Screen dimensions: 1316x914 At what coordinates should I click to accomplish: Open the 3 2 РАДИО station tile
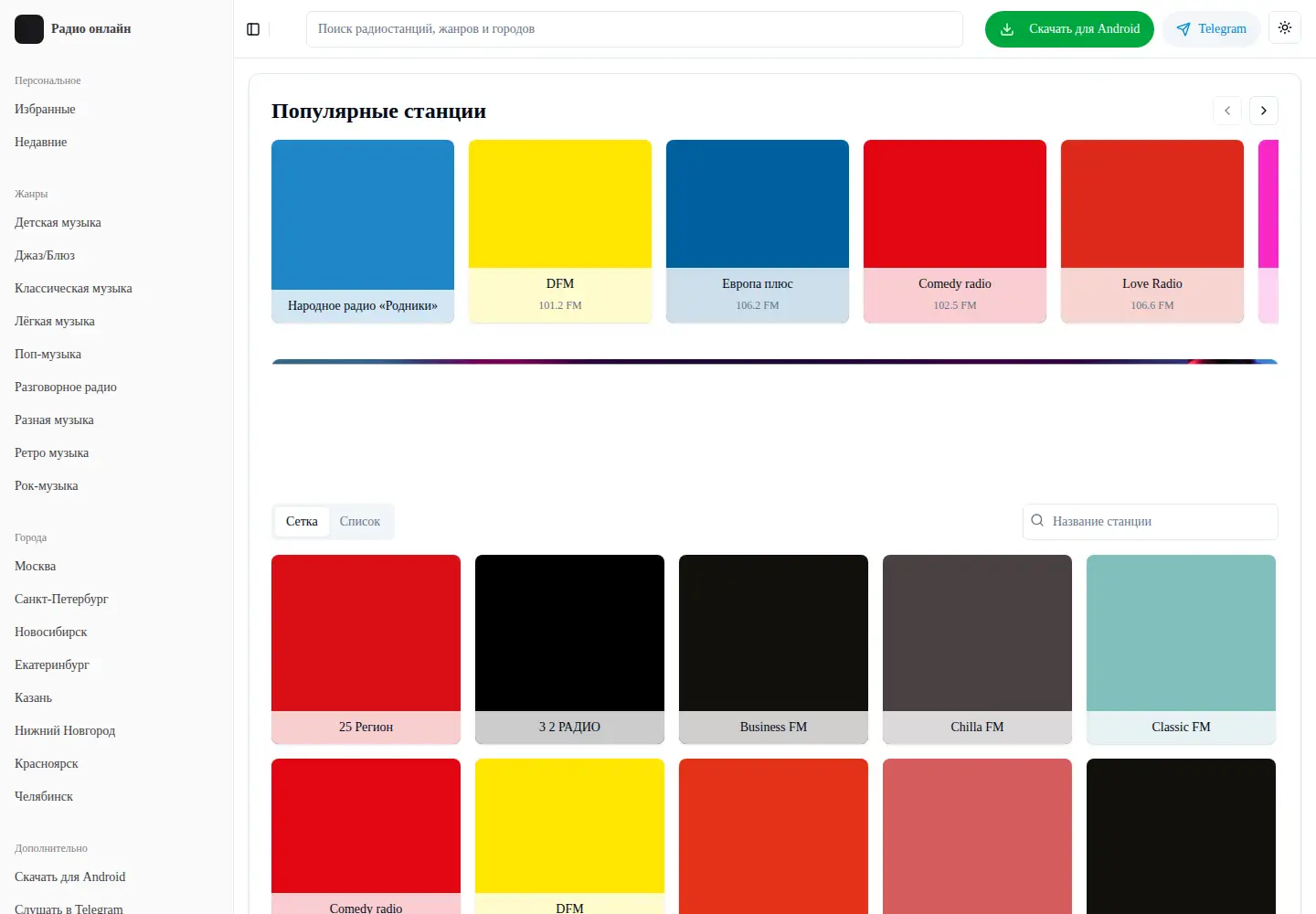tap(569, 649)
